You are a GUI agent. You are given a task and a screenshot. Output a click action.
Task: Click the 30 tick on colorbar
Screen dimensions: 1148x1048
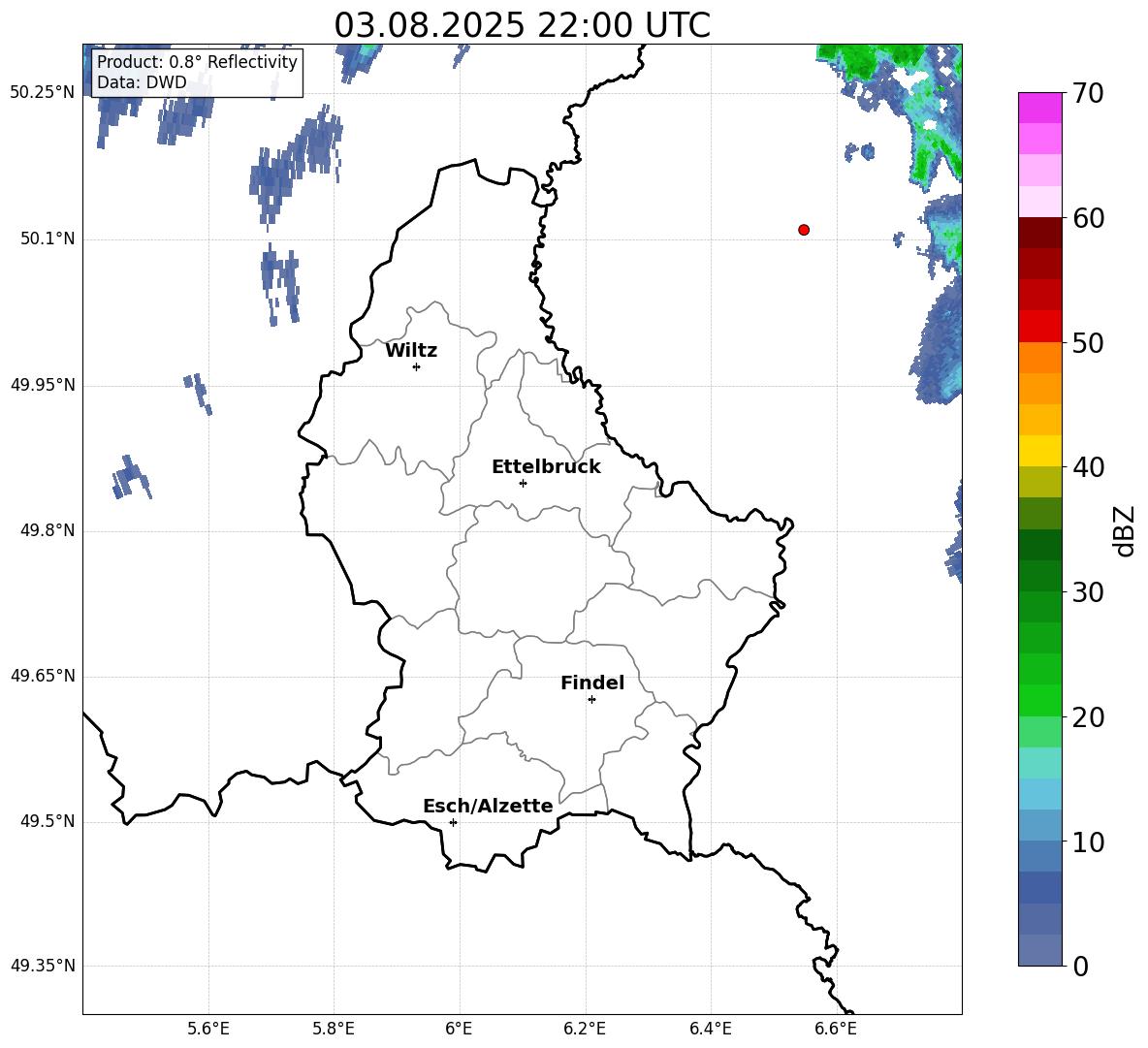click(x=1088, y=592)
